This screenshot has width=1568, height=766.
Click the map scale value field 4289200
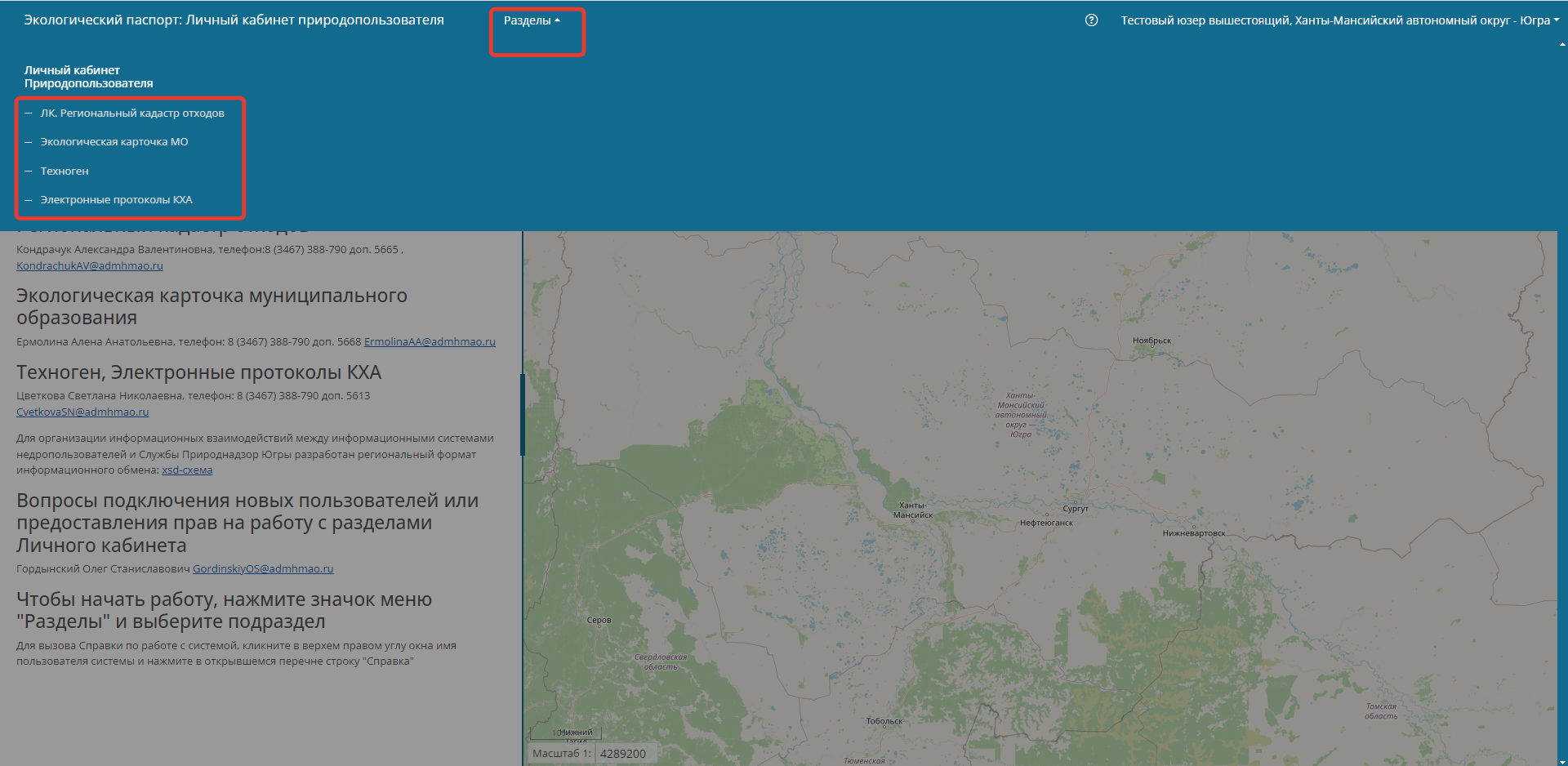point(624,754)
